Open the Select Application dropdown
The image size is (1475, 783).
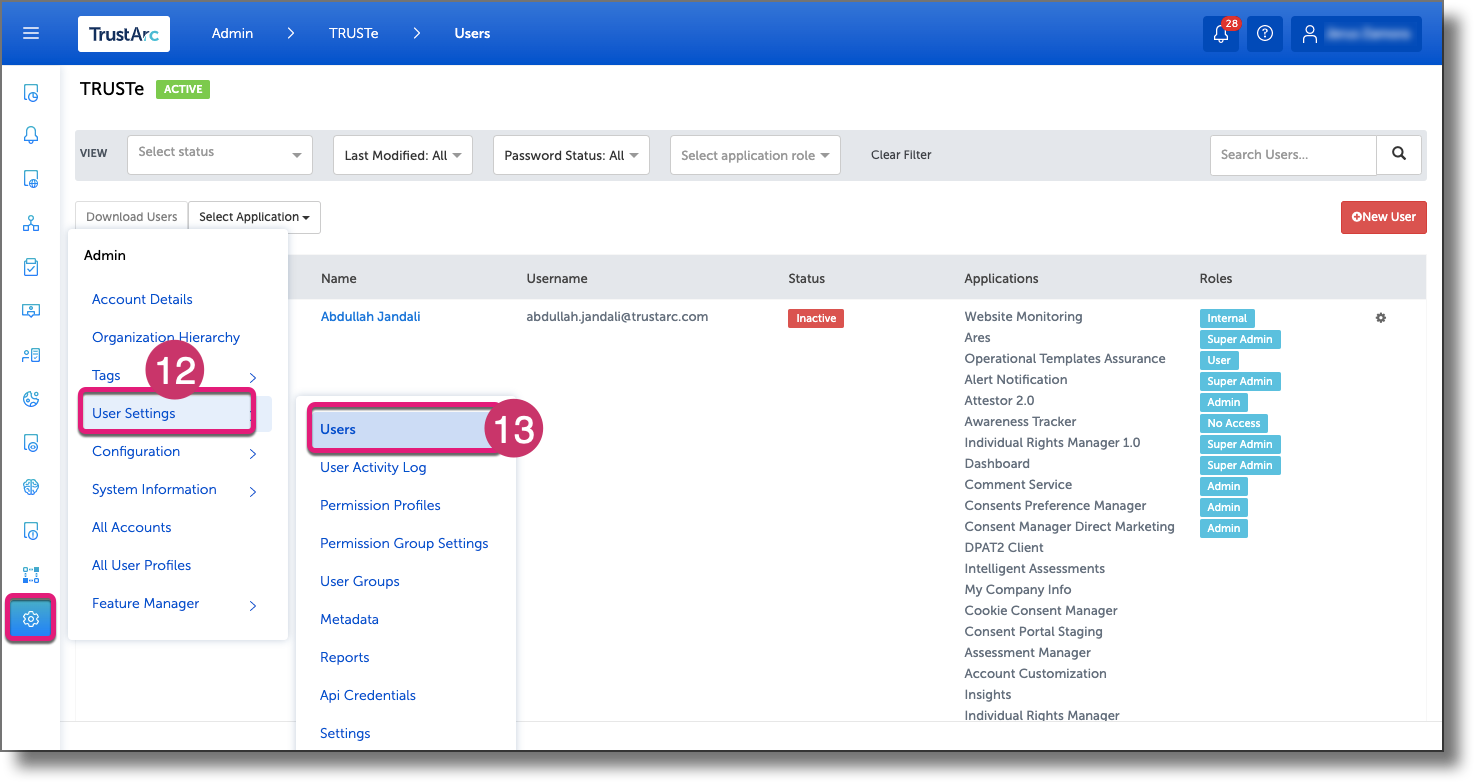click(x=254, y=217)
